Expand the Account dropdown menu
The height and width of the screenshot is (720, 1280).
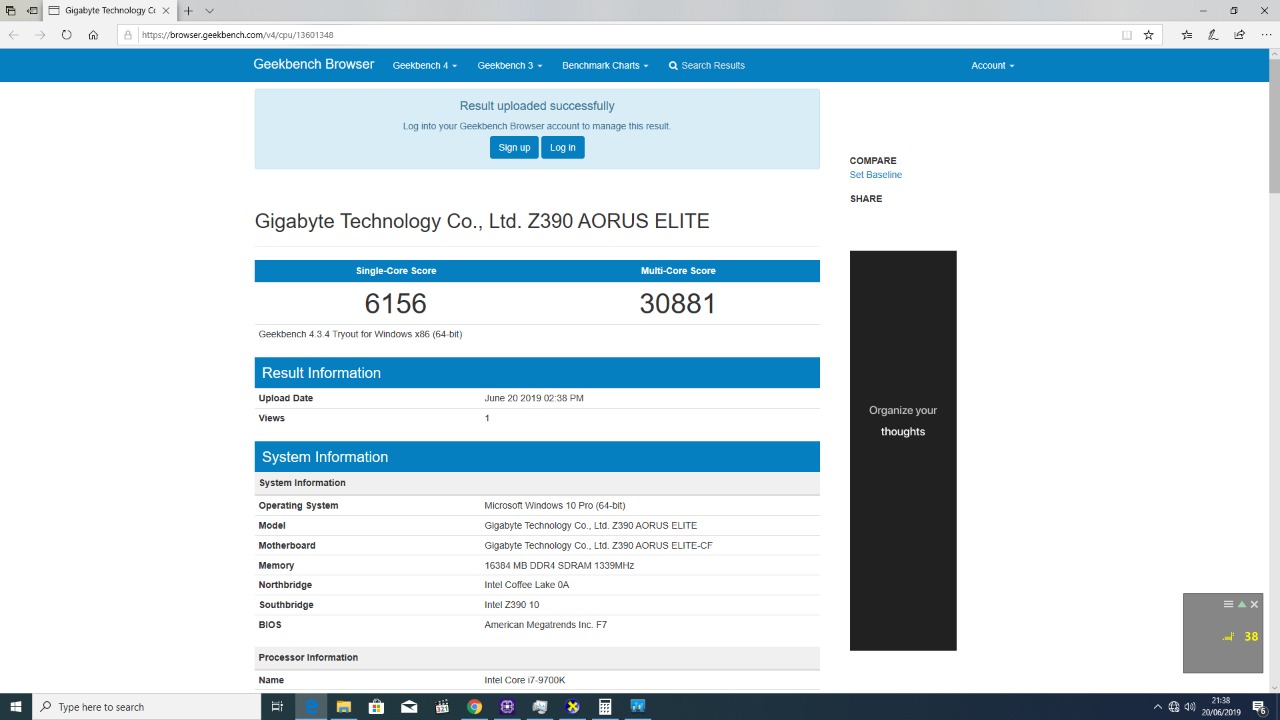(993, 66)
